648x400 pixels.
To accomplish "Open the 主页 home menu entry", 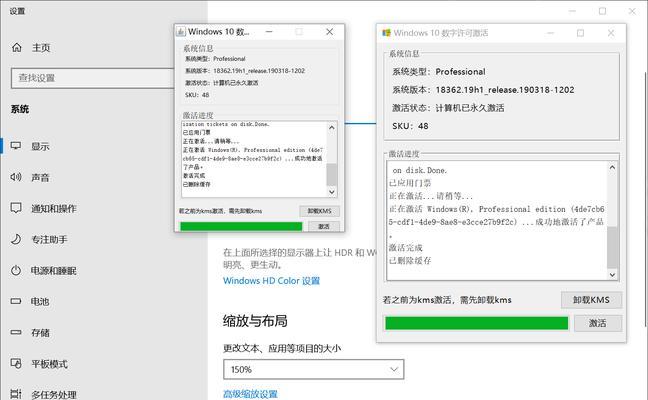I will [41, 48].
